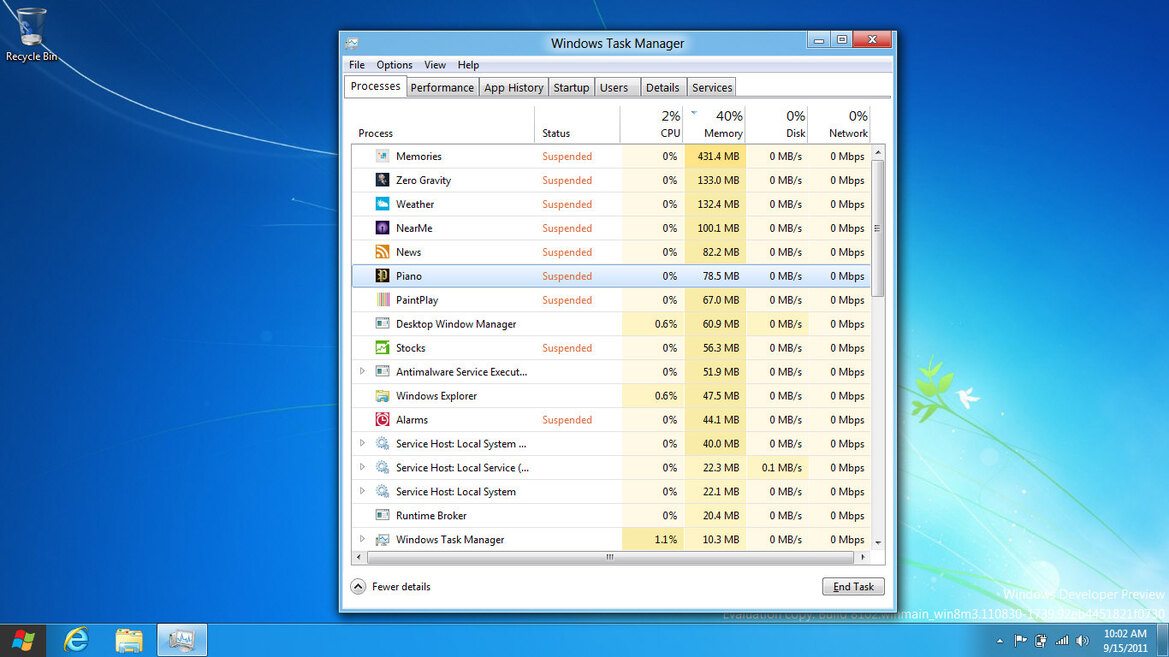This screenshot has width=1169, height=657.
Task: Sort by the Memory column header
Action: point(715,124)
